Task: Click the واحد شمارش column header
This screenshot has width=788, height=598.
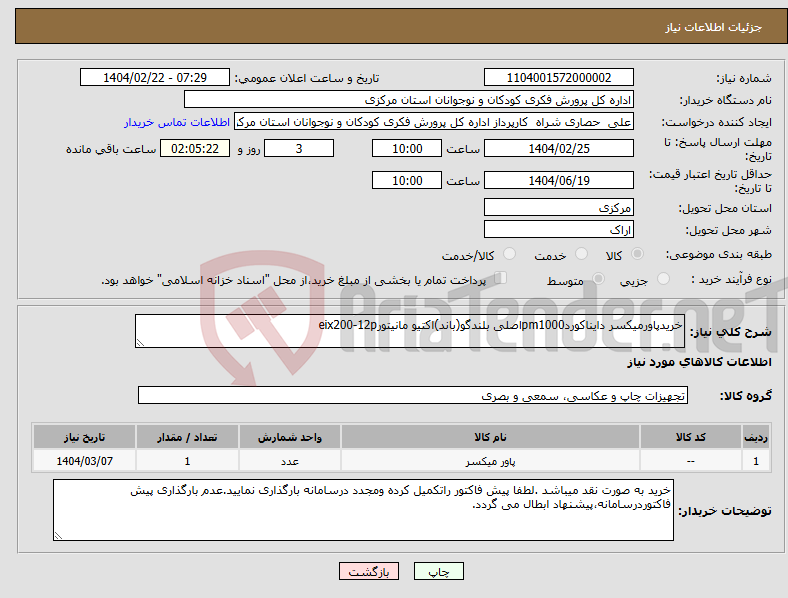Action: (x=290, y=437)
